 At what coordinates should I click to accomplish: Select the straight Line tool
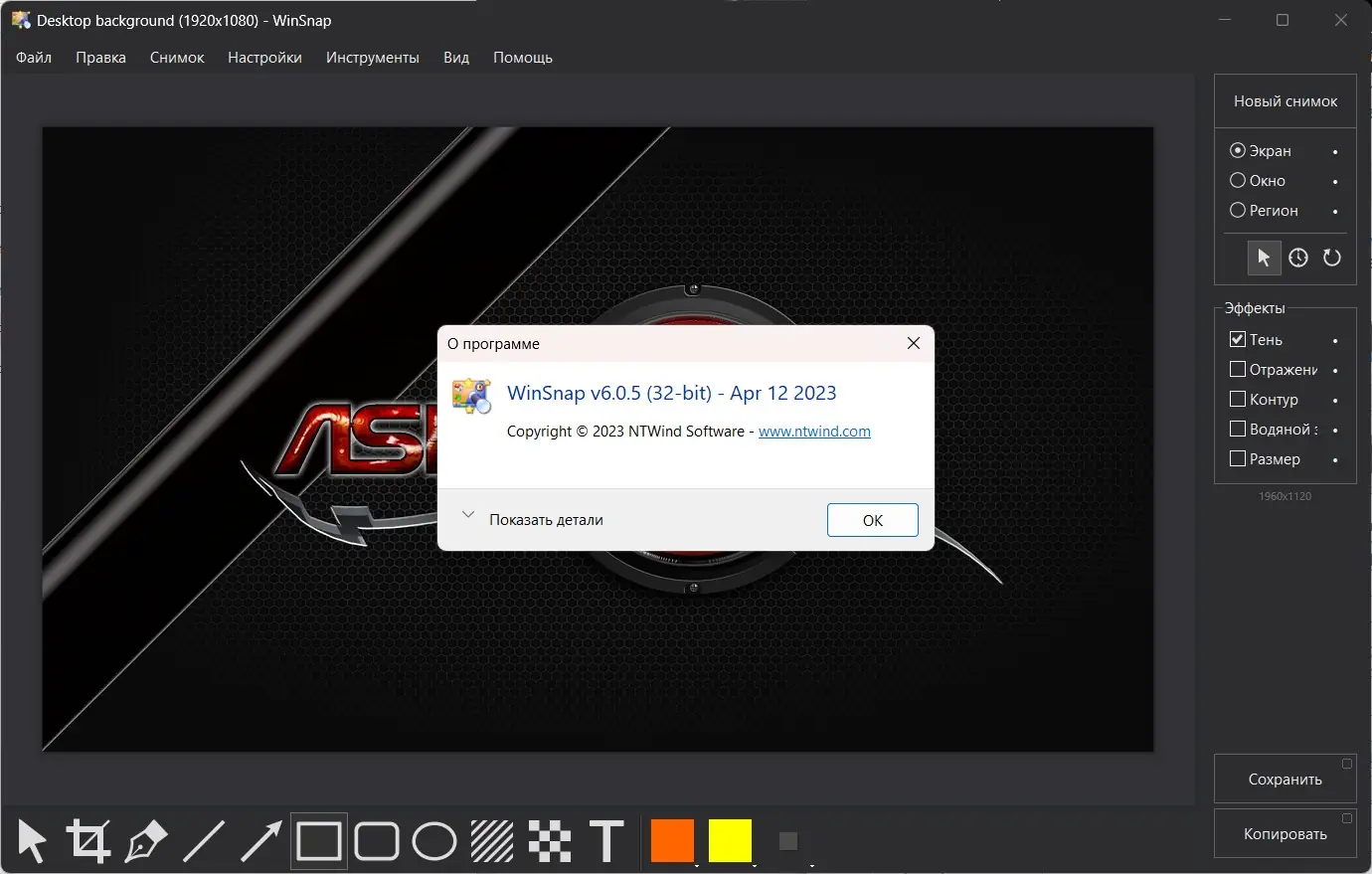[204, 841]
